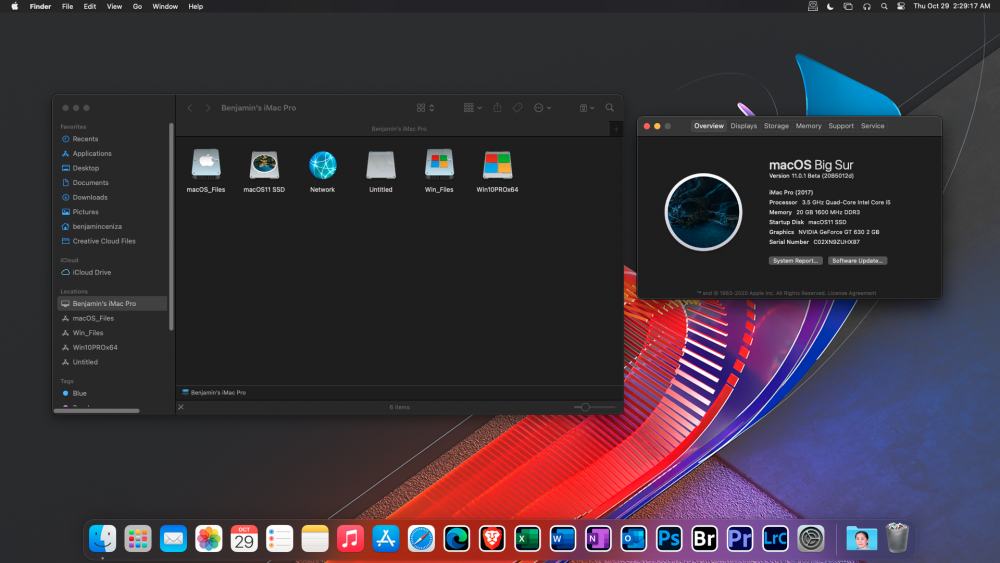Open the Action ellipsis dropdown menu
Image resolution: width=1000 pixels, height=563 pixels.
[x=543, y=108]
